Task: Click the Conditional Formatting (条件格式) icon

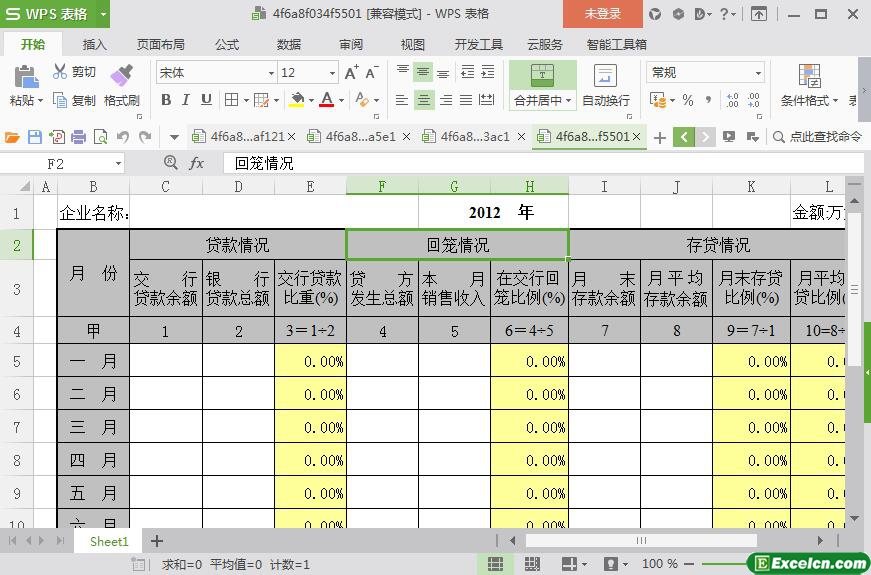Action: (809, 76)
